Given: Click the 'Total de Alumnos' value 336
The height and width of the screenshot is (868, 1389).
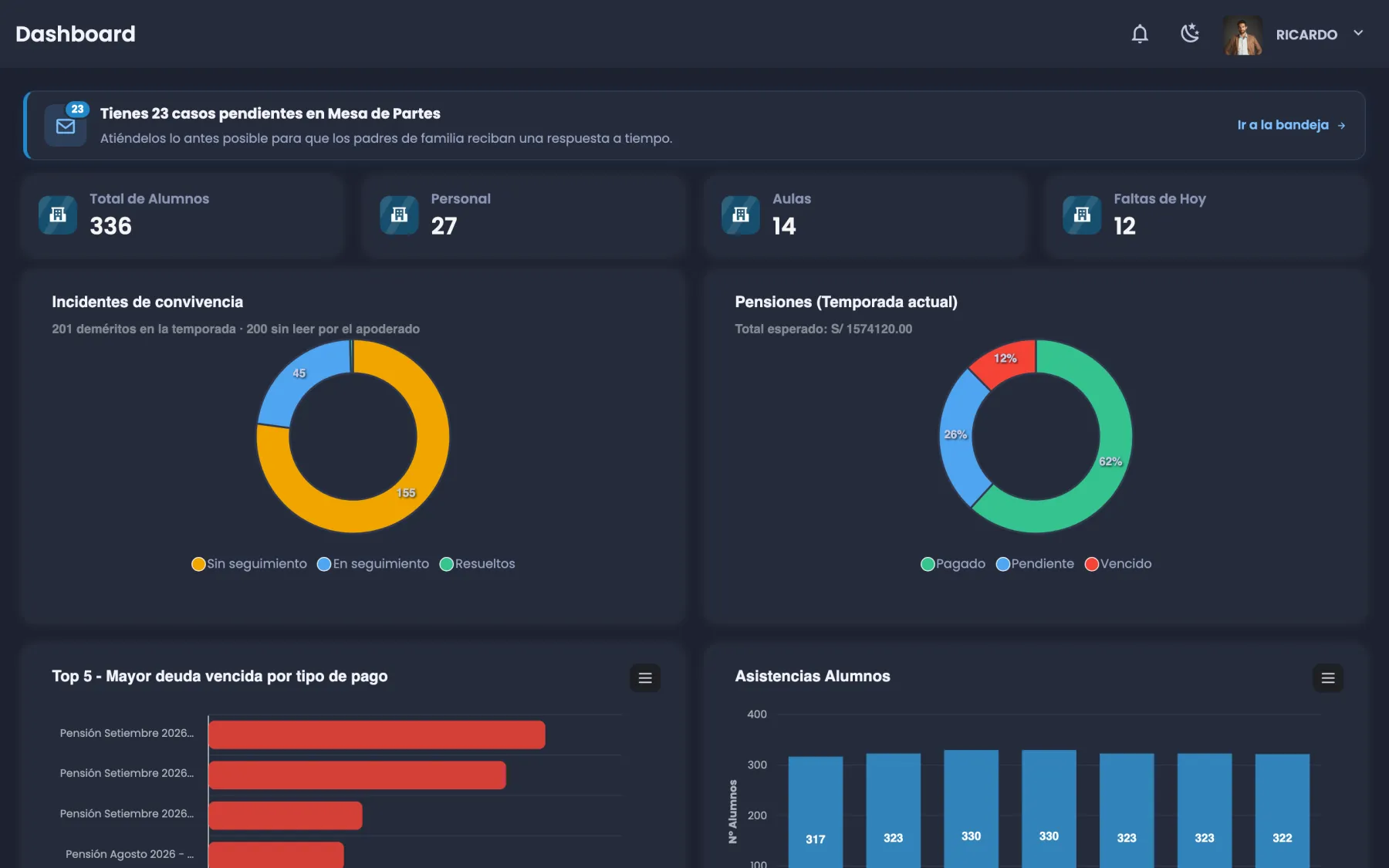Looking at the screenshot, I should point(110,226).
